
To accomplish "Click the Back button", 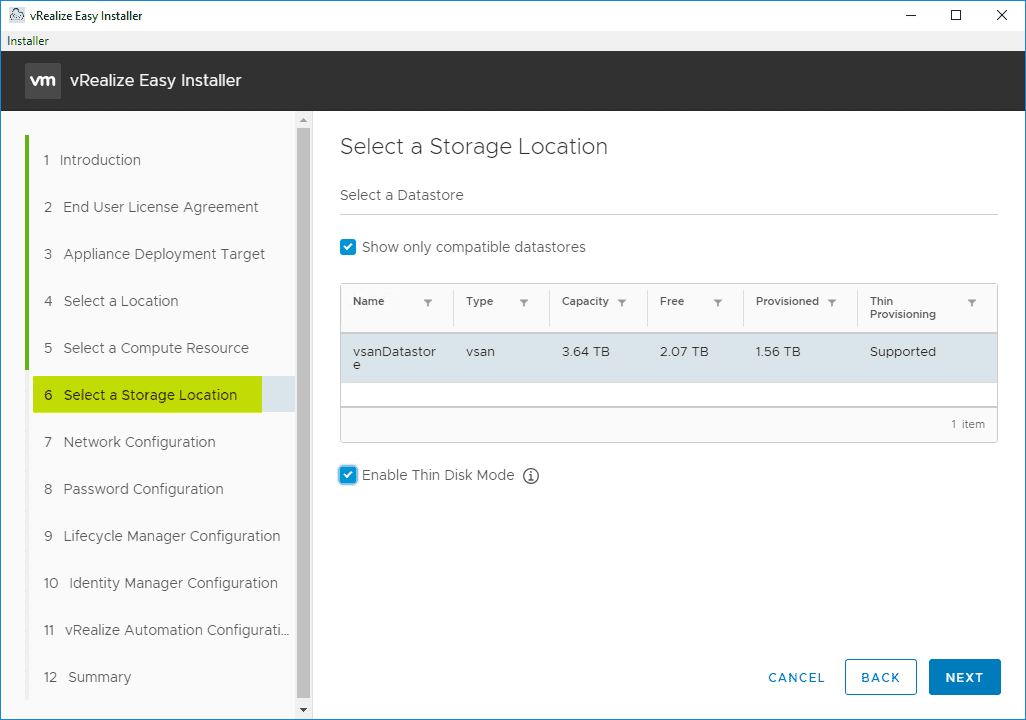I will (x=880, y=677).
